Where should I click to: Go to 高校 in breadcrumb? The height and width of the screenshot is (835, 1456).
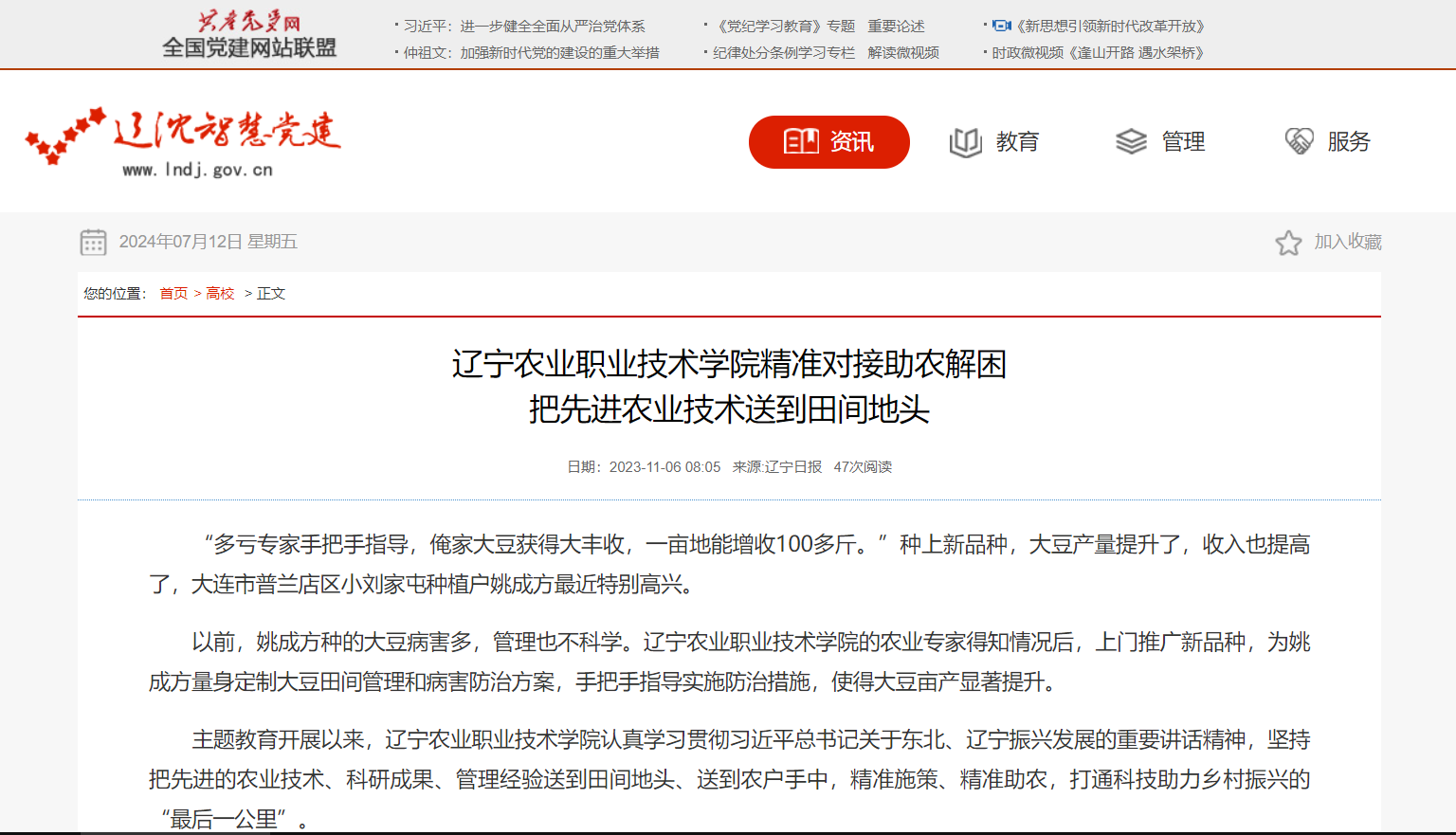tap(220, 294)
